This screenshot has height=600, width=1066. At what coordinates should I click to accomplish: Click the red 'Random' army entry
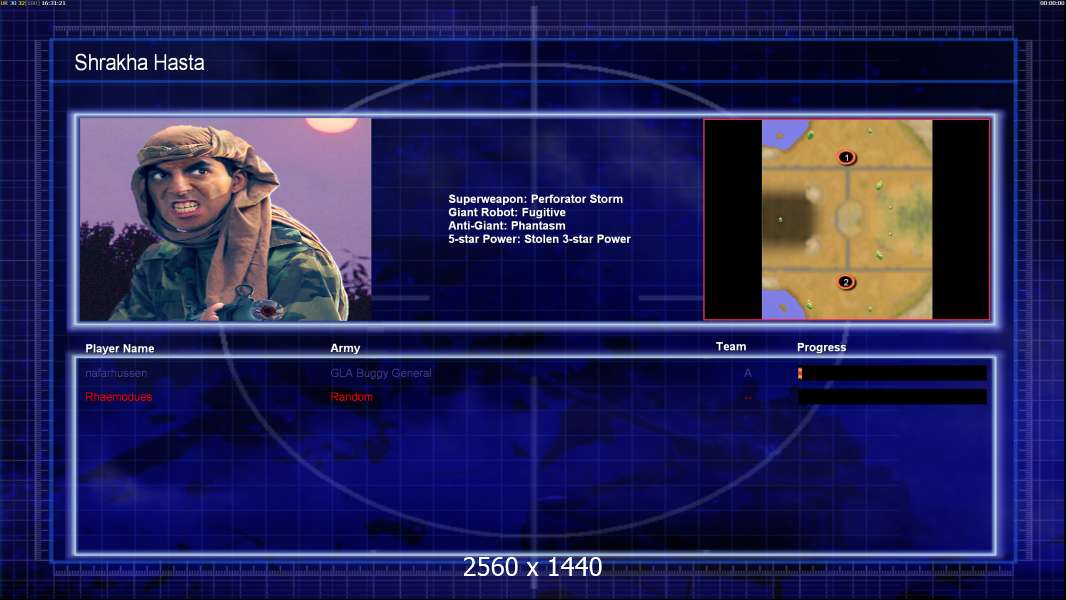click(x=351, y=397)
